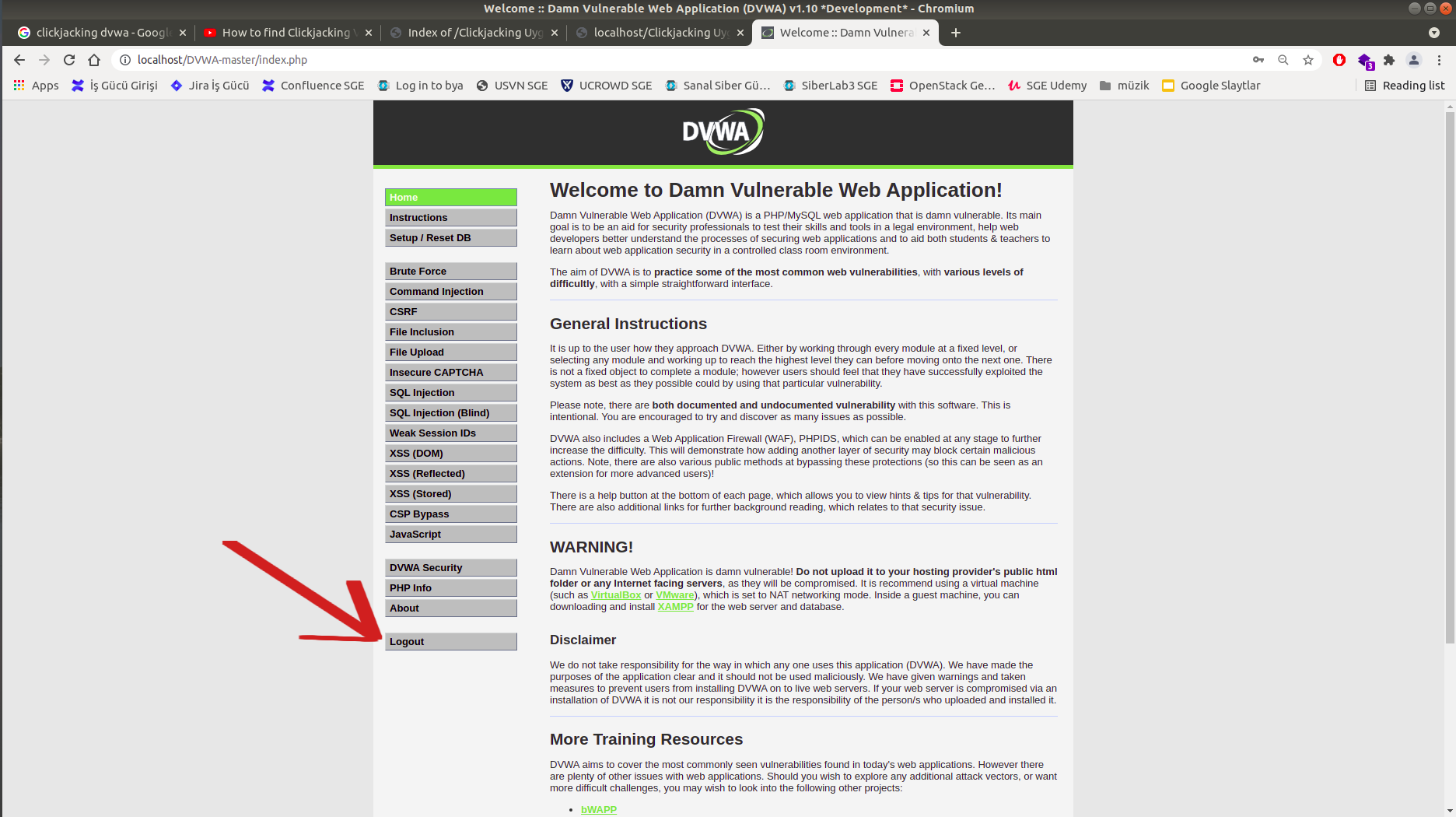Click the address bar URL field
The height and width of the screenshot is (817, 1456).
pyautogui.click(x=684, y=60)
